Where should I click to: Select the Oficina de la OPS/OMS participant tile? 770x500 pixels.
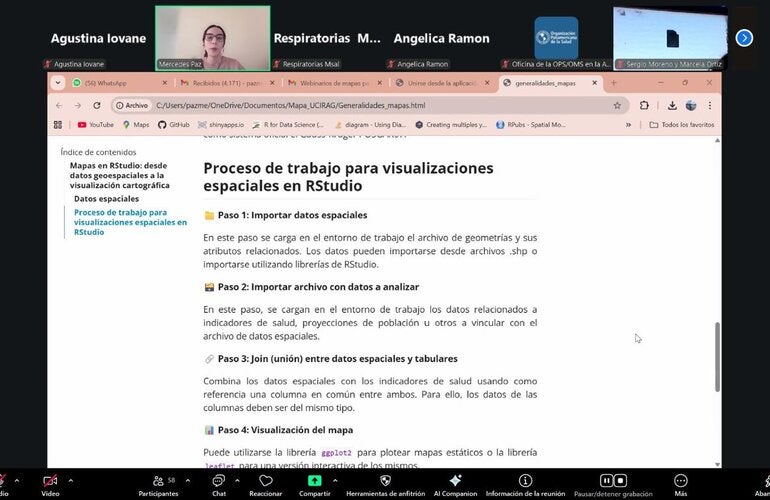556,38
